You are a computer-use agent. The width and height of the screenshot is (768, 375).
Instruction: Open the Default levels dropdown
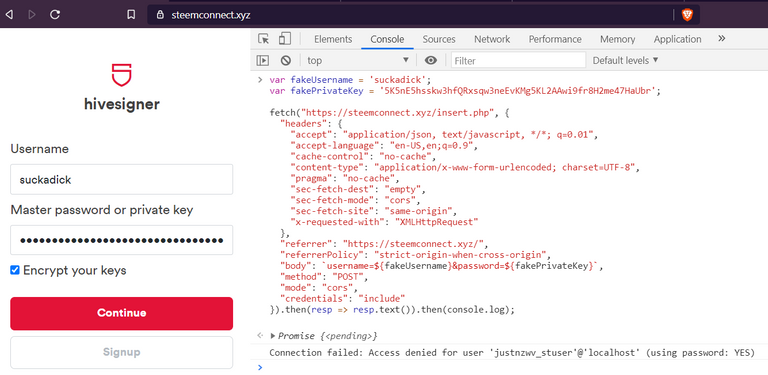[625, 61]
